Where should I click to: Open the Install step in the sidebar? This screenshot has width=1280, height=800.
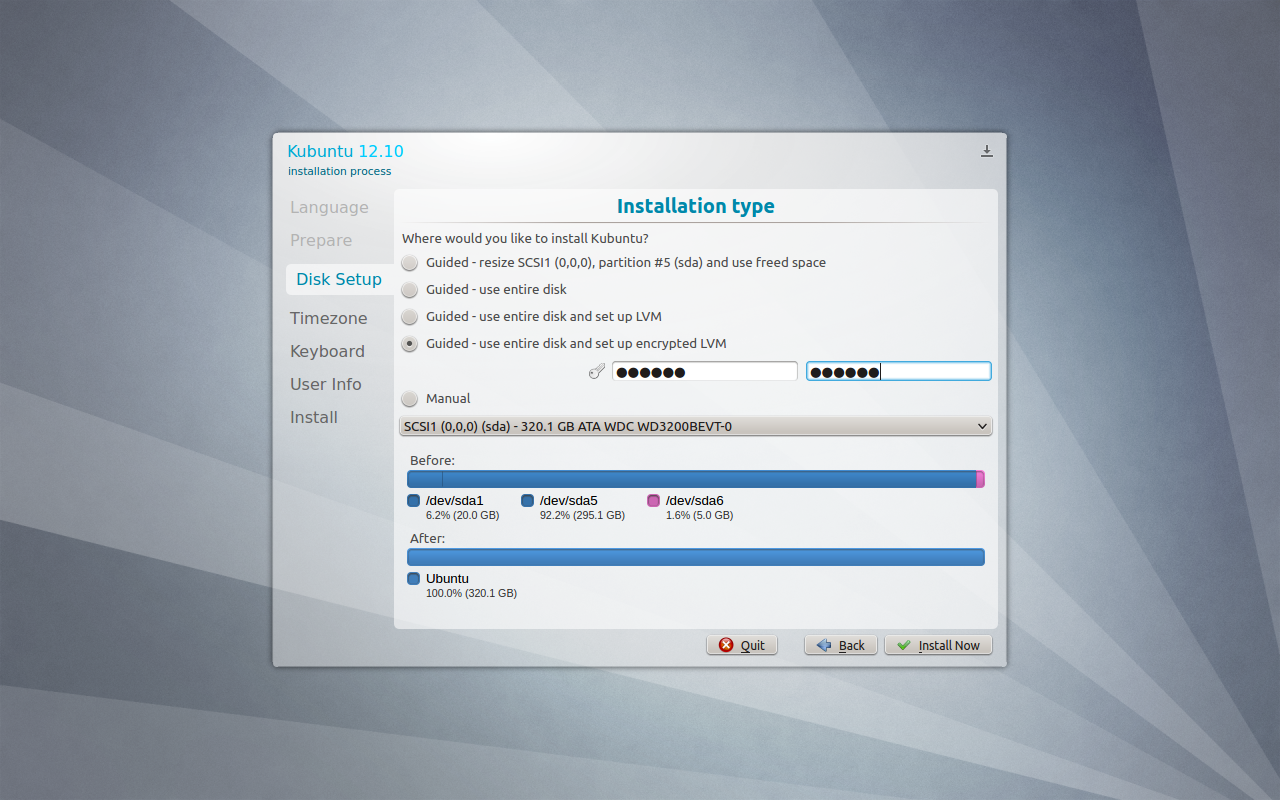(314, 417)
